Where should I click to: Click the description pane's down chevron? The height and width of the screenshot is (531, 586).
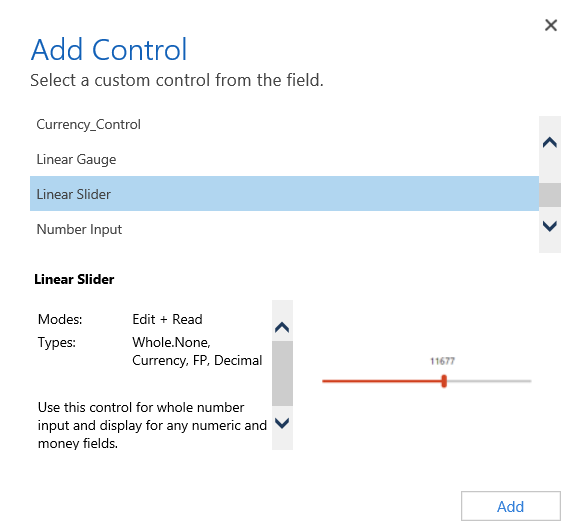(282, 423)
